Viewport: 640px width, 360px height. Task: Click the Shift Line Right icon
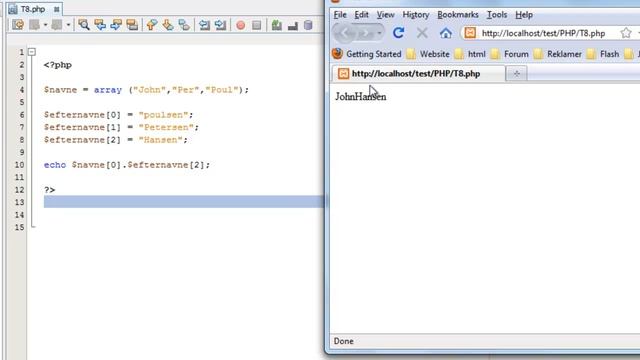[x=220, y=25]
